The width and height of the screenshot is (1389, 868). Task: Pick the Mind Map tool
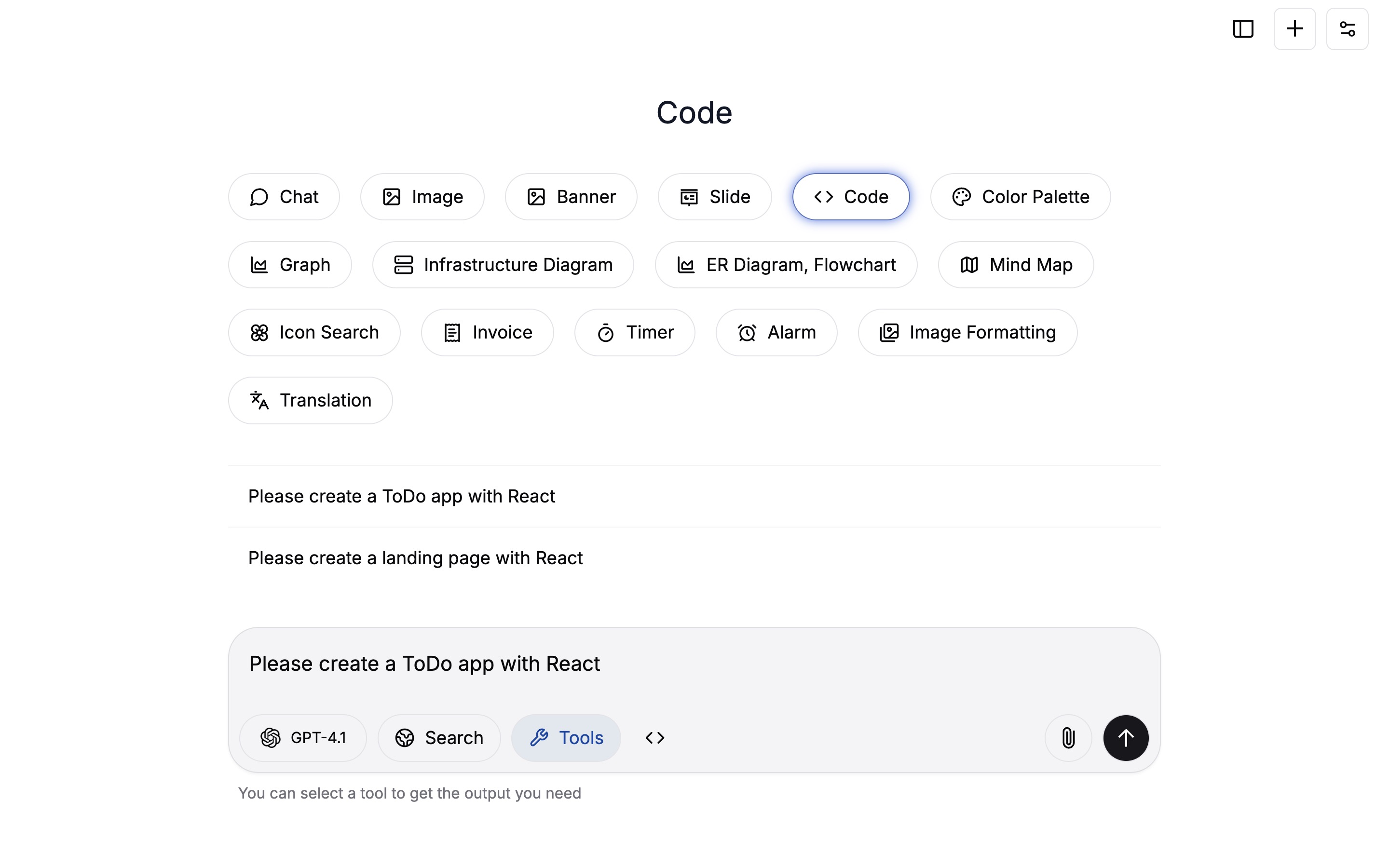[1015, 265]
